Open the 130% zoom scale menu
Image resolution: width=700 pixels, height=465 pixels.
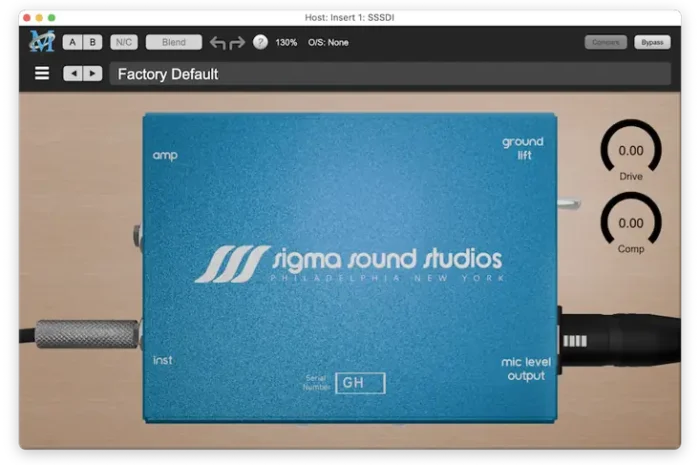pos(286,42)
